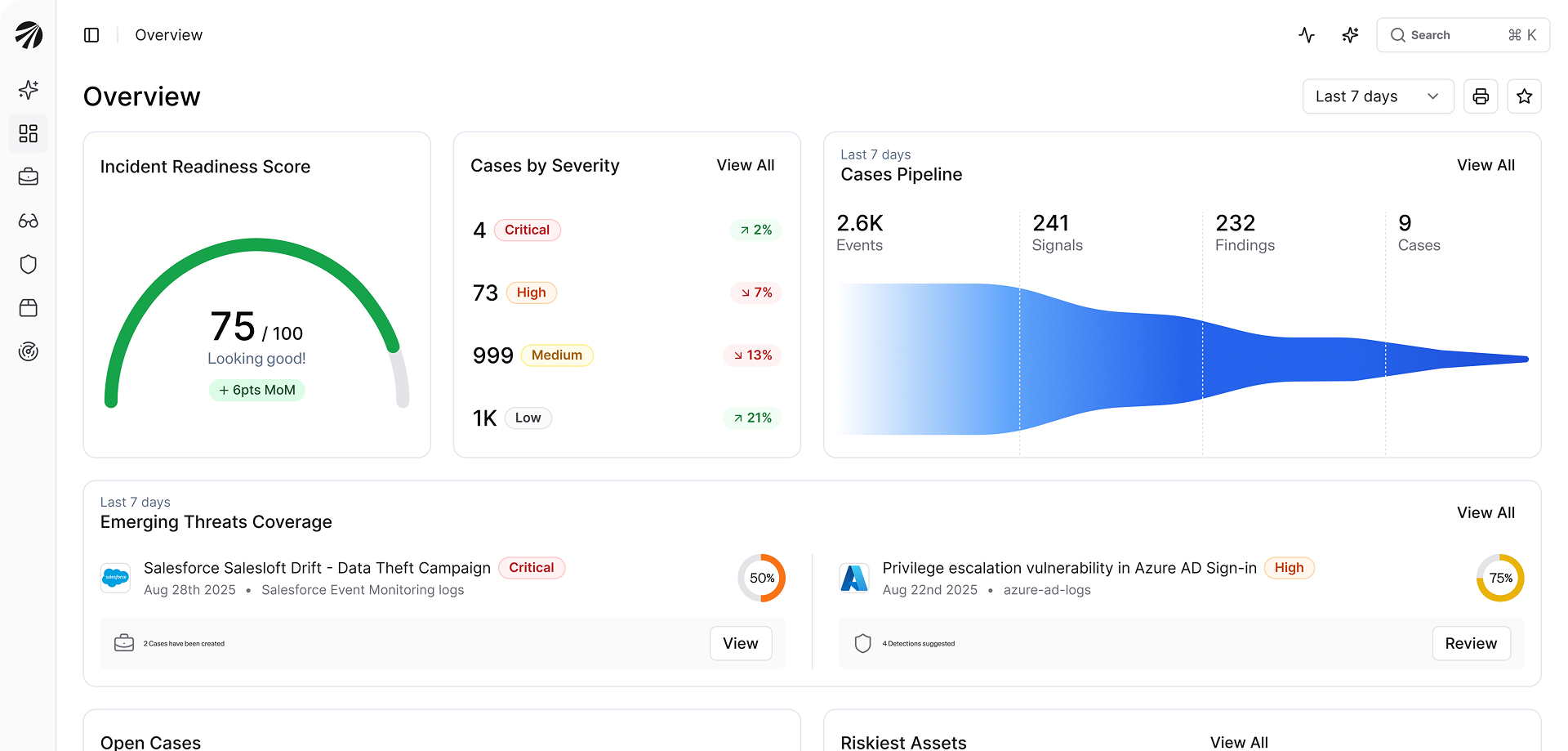This screenshot has height=751, width=1568.
Task: Open the storefront marketplace icon in sidebar
Action: (x=29, y=308)
